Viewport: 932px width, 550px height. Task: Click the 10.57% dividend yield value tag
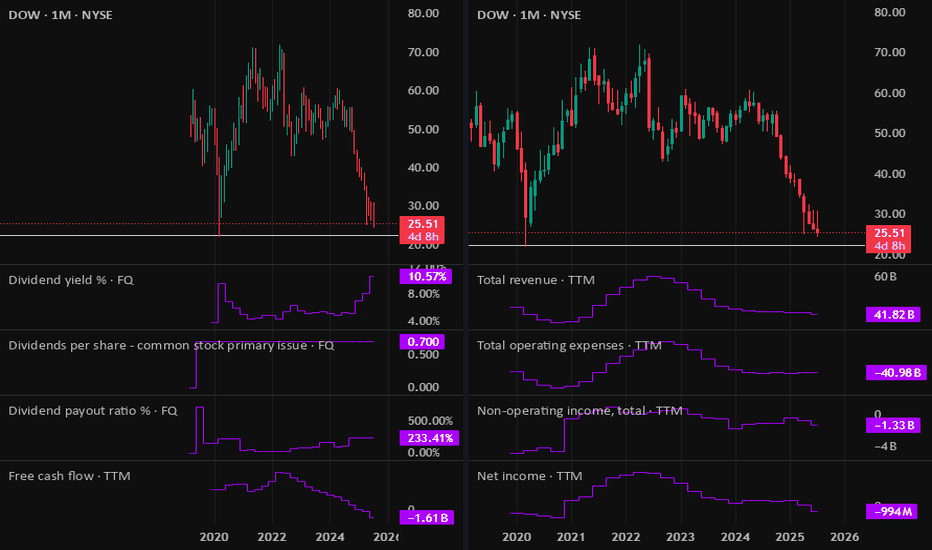tap(426, 276)
